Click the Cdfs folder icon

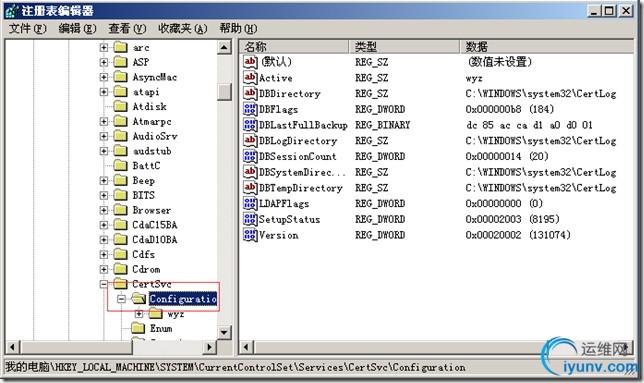point(120,254)
